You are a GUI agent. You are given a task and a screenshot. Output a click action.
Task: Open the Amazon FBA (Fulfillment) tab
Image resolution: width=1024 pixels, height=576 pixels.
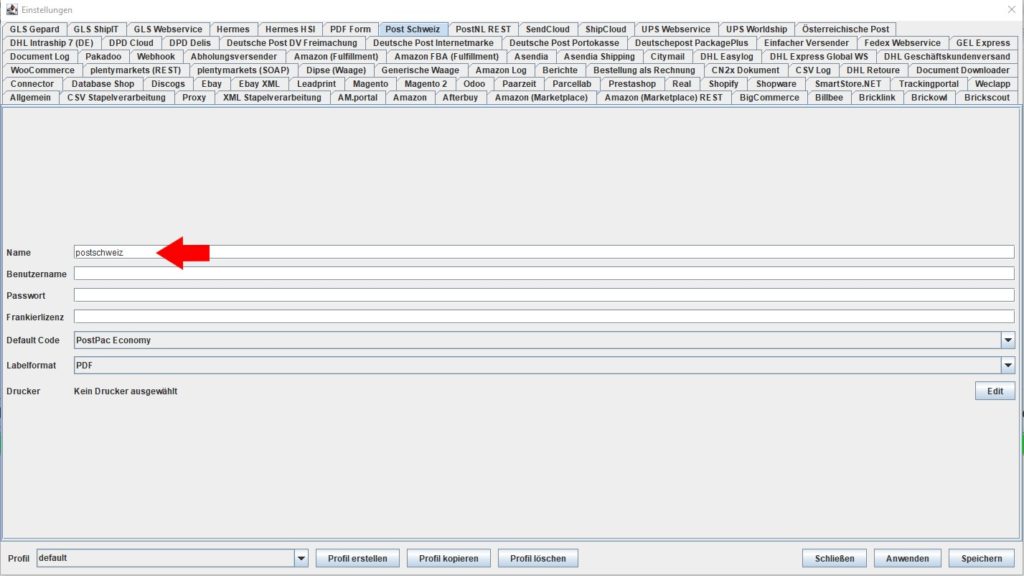[446, 57]
